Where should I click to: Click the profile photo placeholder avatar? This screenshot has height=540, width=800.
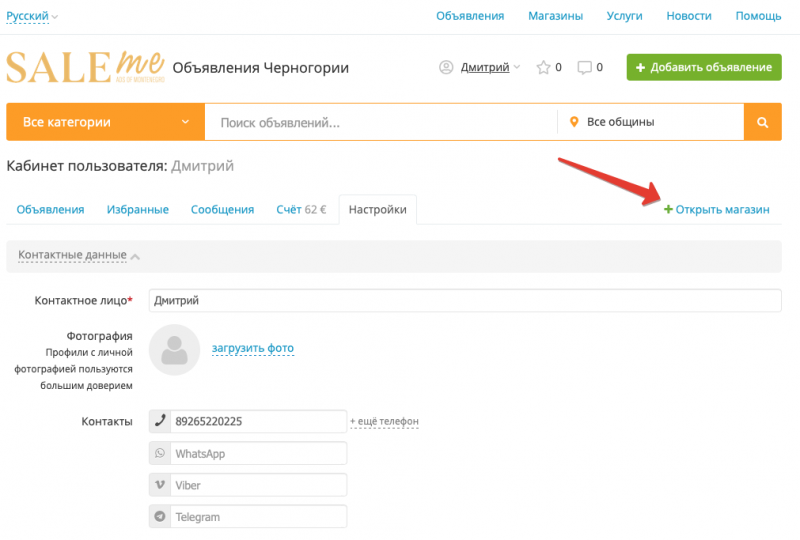pos(175,350)
